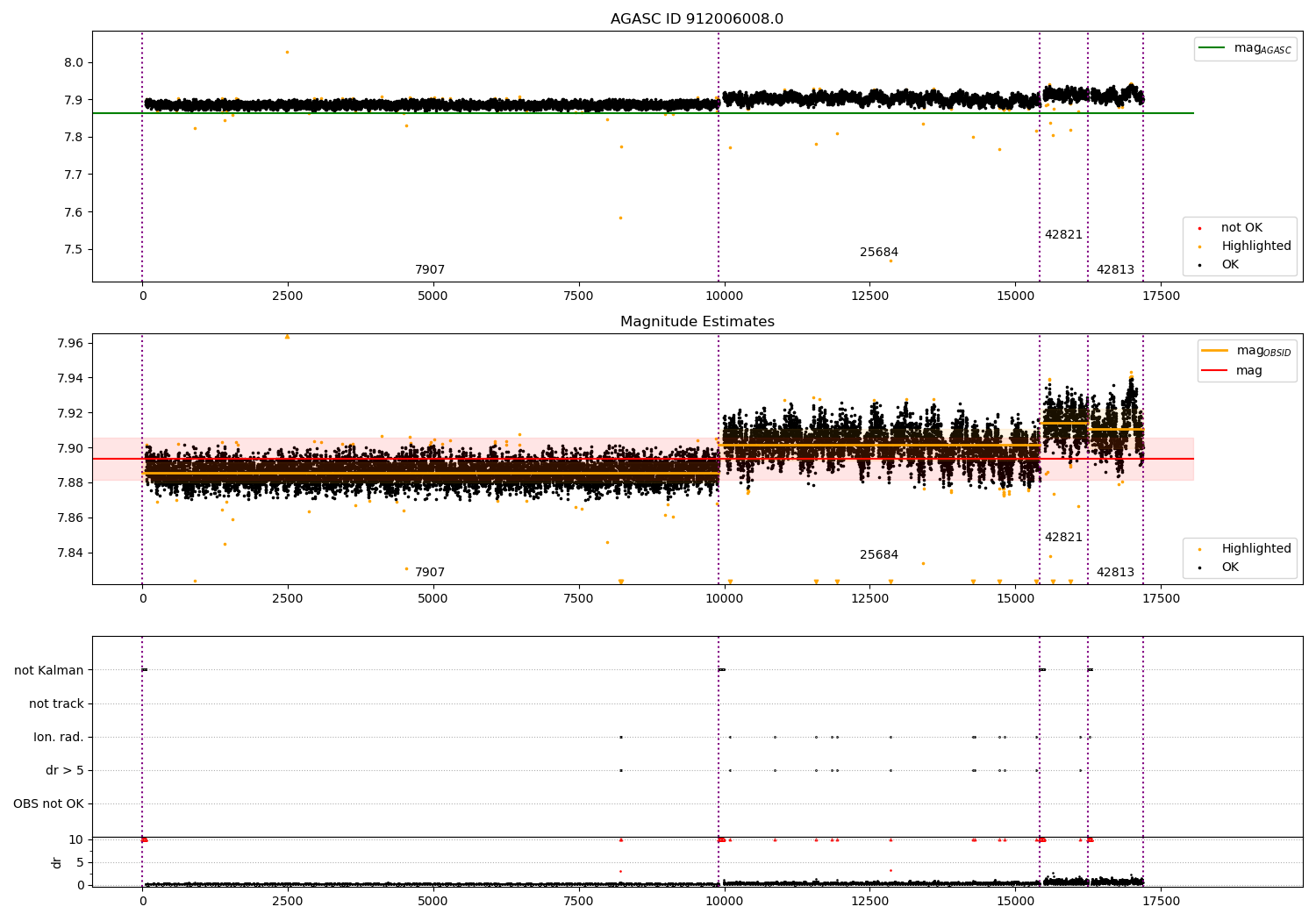Select the orange mag OBSID legend line sample
The height and width of the screenshot is (921, 1316).
coord(1215,350)
